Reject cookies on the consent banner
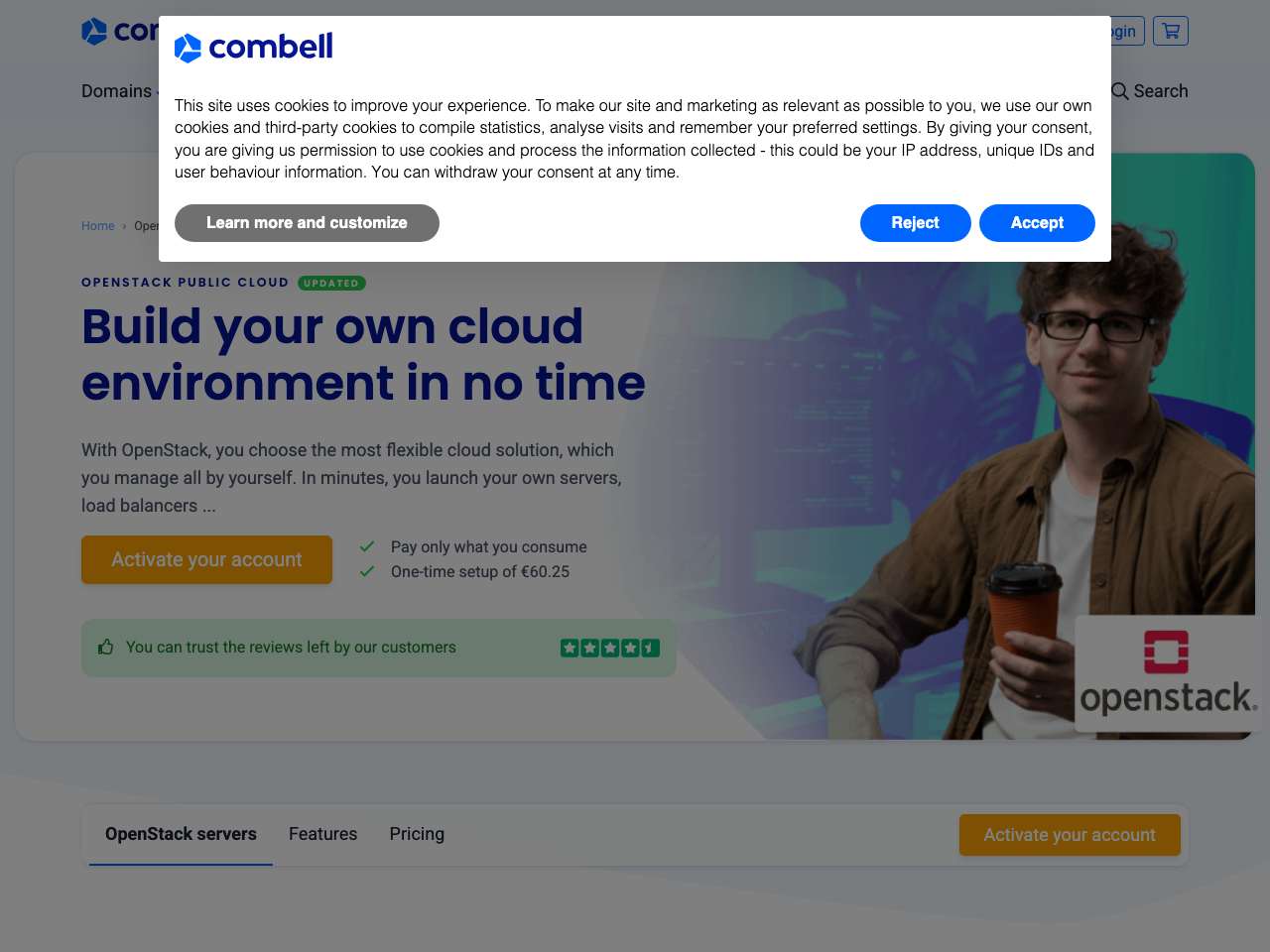1270x952 pixels. pos(915,222)
